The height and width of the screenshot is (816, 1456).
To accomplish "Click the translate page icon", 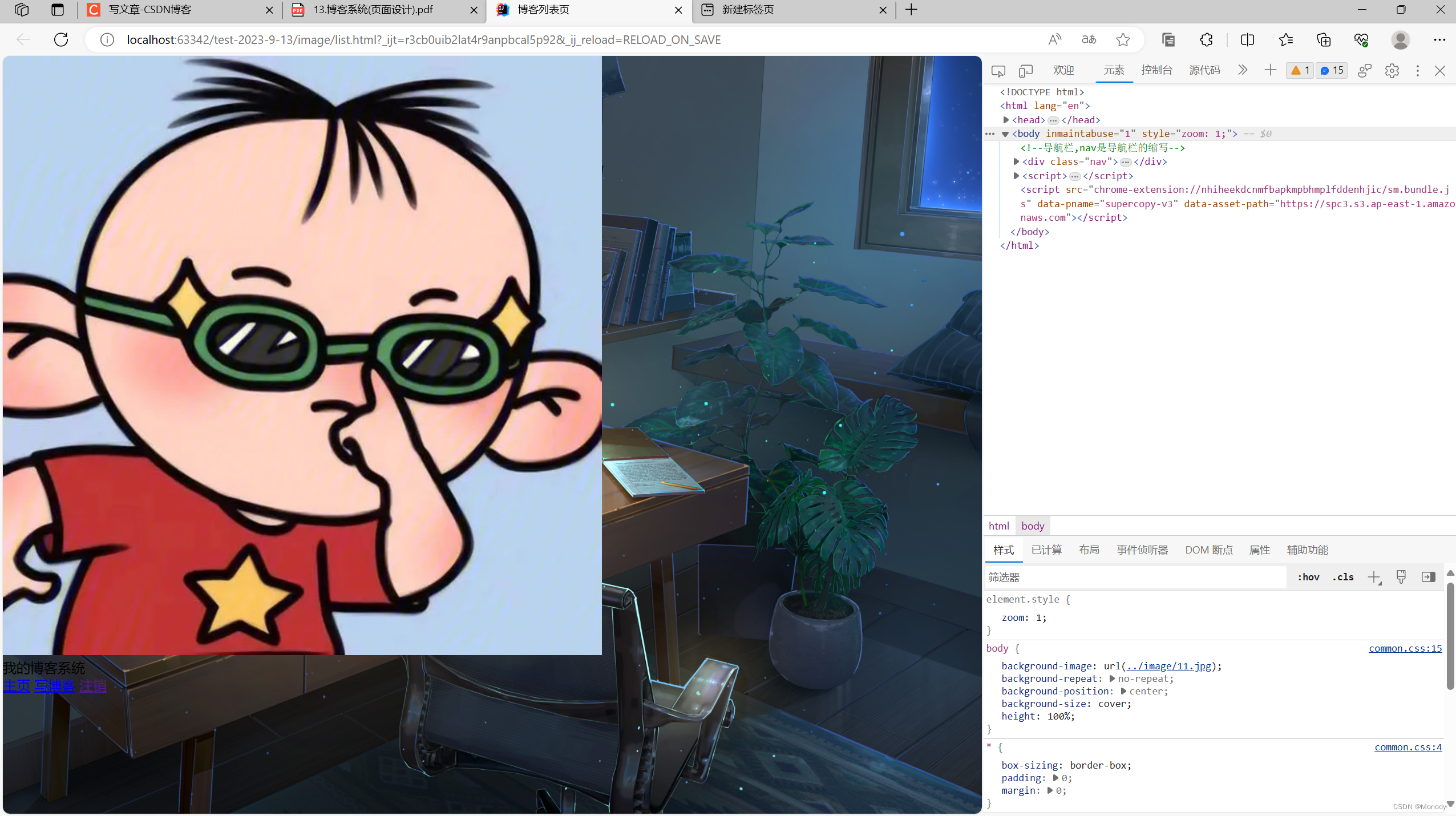I will point(1089,39).
